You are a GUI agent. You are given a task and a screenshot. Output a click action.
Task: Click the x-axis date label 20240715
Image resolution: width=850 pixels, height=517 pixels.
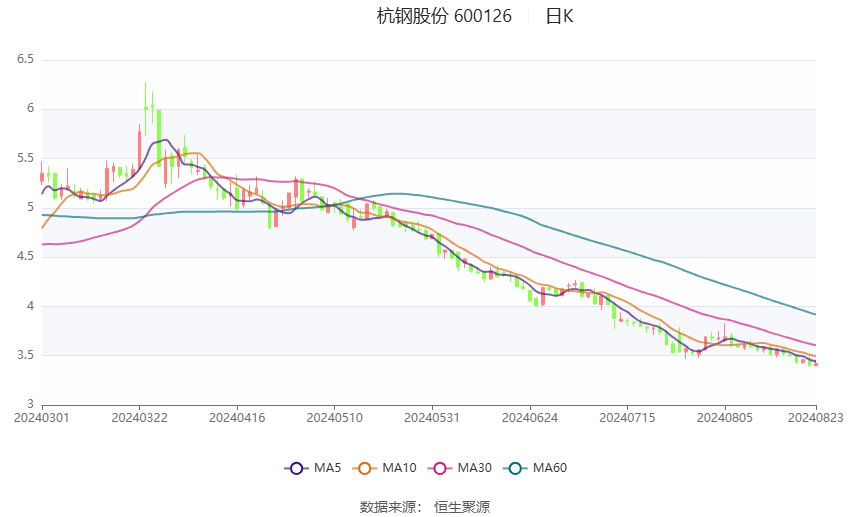point(627,418)
